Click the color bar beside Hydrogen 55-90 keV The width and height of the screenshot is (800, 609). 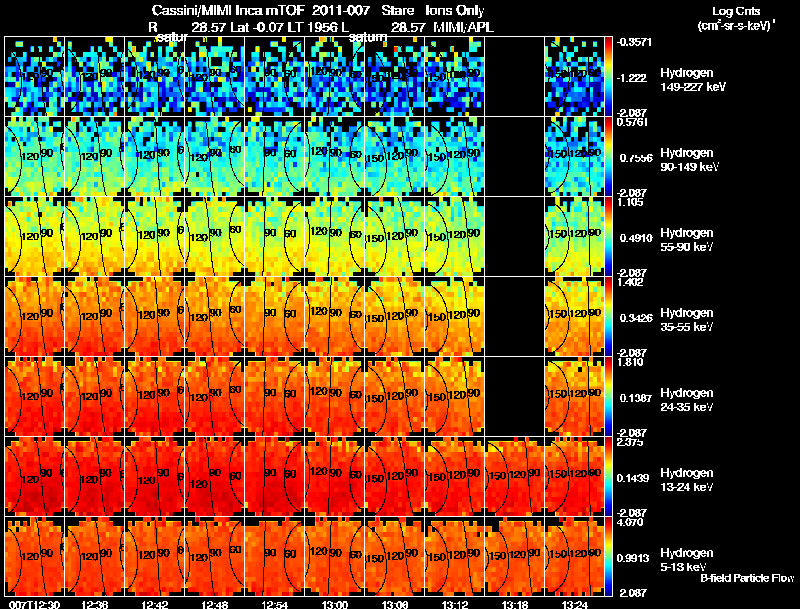coord(608,237)
